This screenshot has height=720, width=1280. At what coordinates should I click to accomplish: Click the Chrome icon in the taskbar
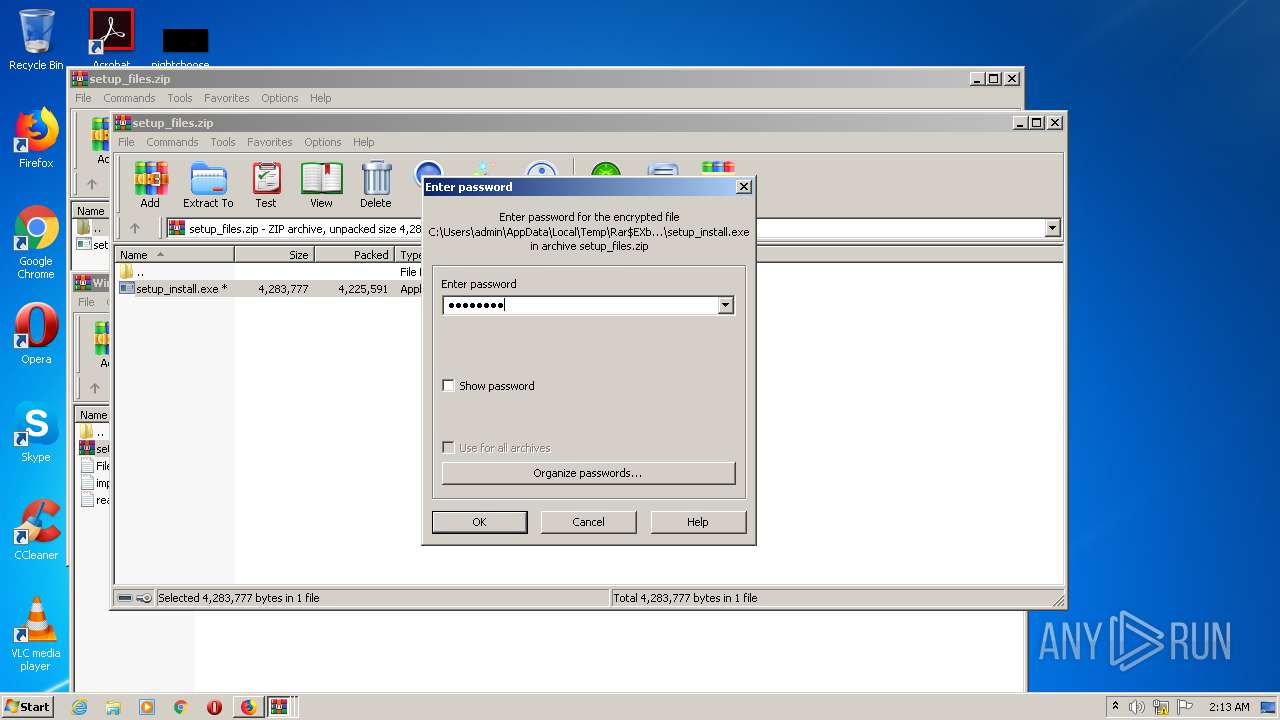[x=181, y=707]
